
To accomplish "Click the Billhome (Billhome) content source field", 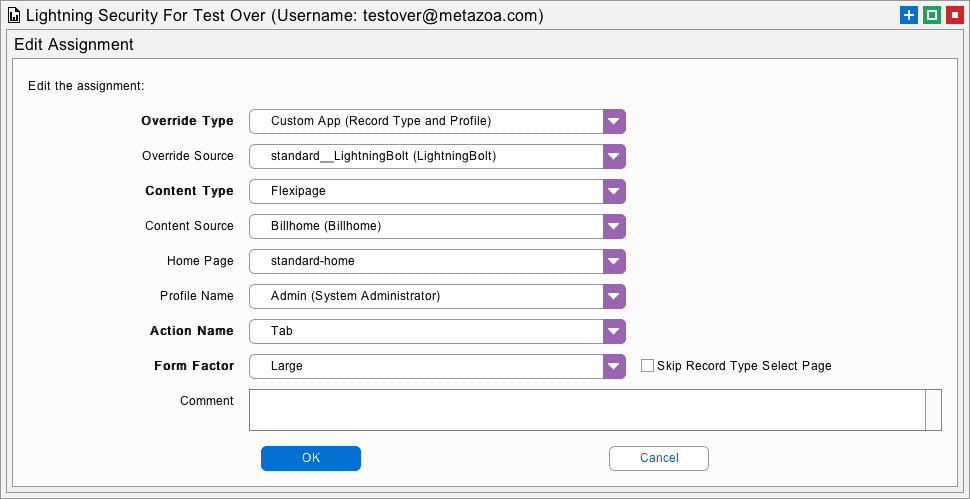I will tap(426, 226).
